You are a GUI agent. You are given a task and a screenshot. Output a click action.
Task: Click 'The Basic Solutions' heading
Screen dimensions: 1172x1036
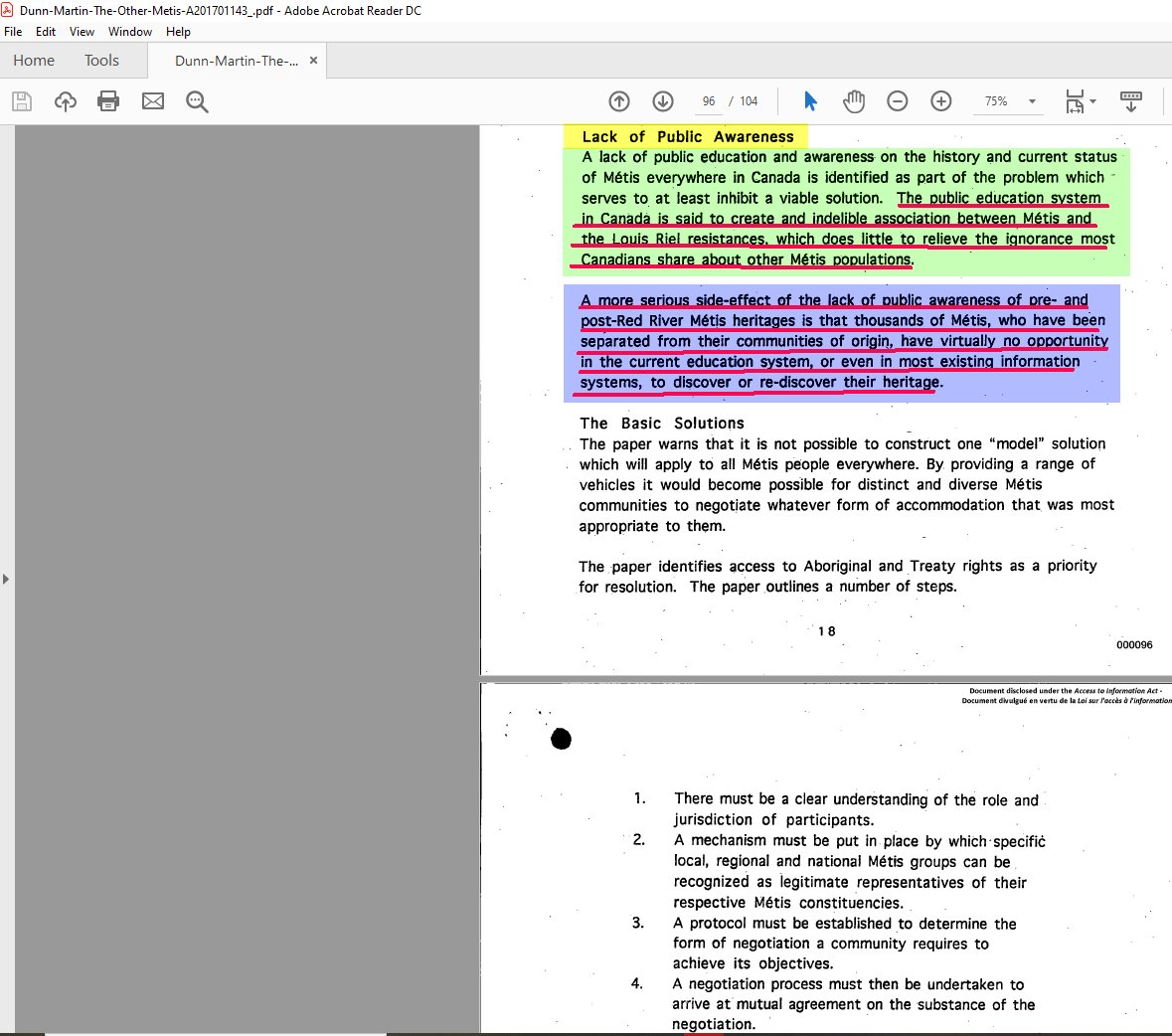point(661,424)
